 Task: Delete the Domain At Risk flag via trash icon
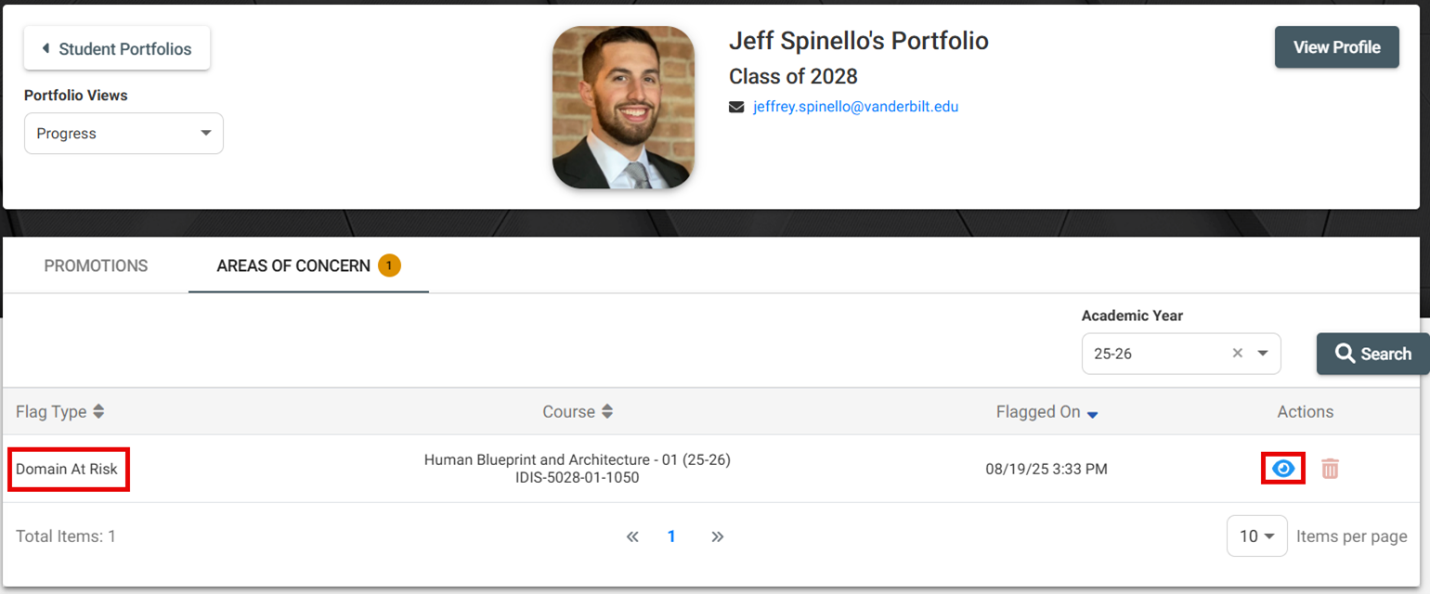tap(1330, 468)
